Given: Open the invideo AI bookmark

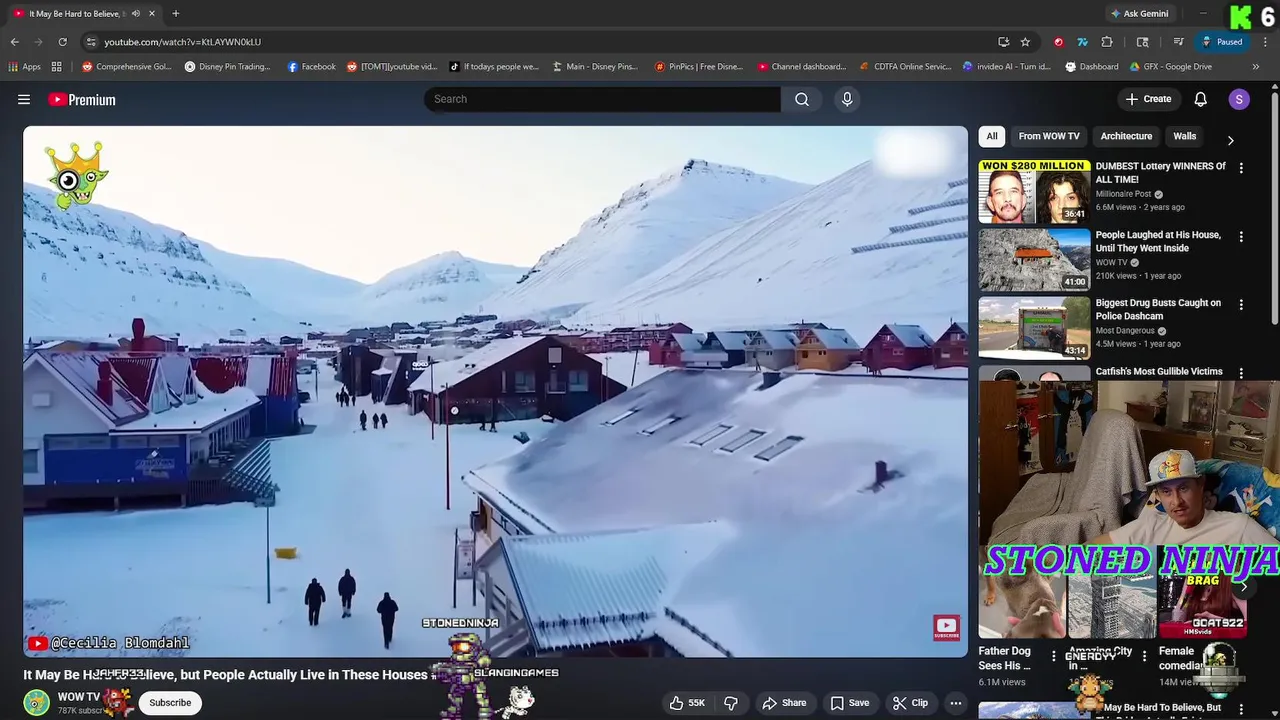Looking at the screenshot, I should [1006, 67].
